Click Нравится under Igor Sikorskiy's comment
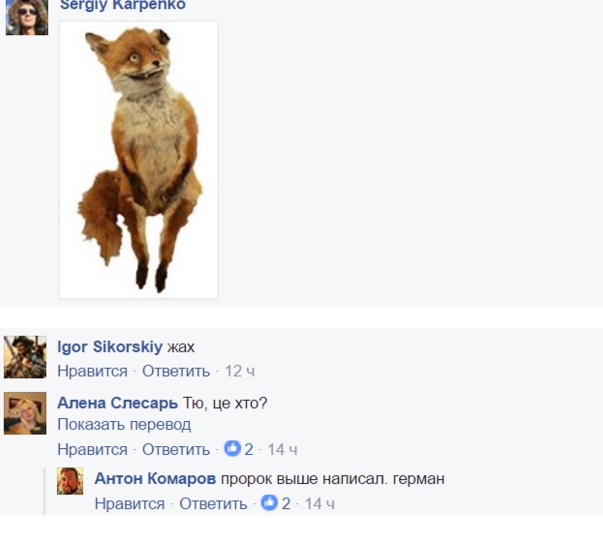The width and height of the screenshot is (603, 535). tap(92, 371)
